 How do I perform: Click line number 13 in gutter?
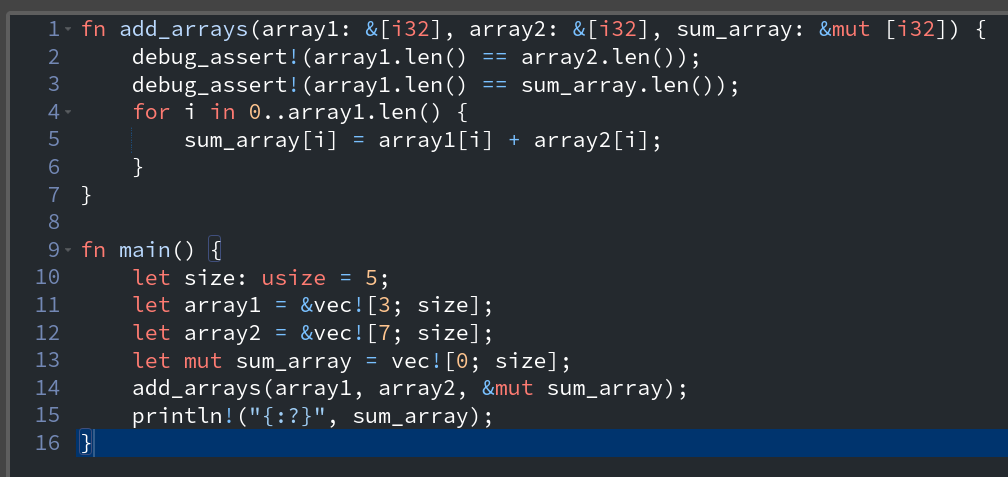point(47,361)
